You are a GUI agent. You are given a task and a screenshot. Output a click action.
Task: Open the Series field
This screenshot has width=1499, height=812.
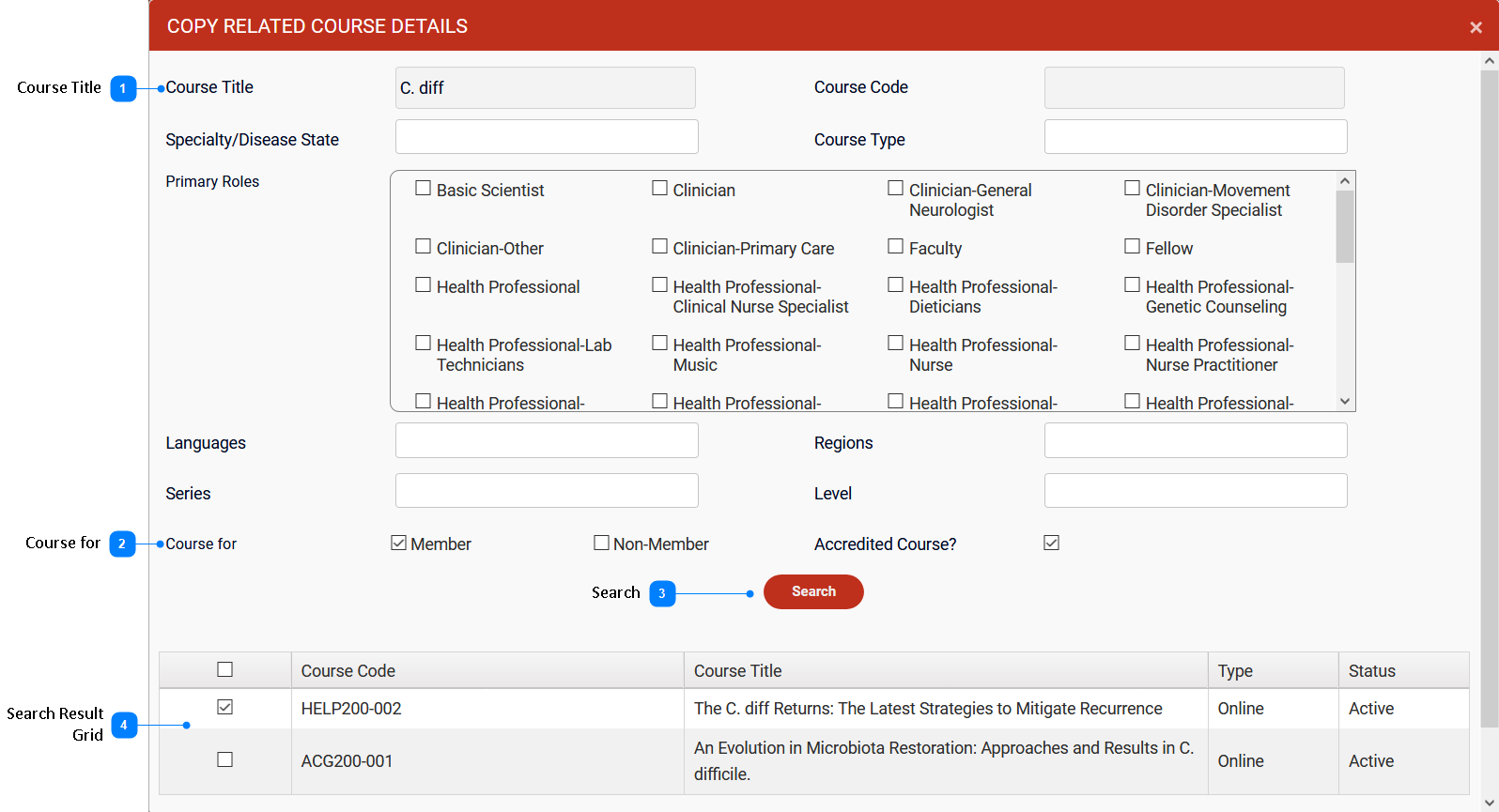pos(547,491)
